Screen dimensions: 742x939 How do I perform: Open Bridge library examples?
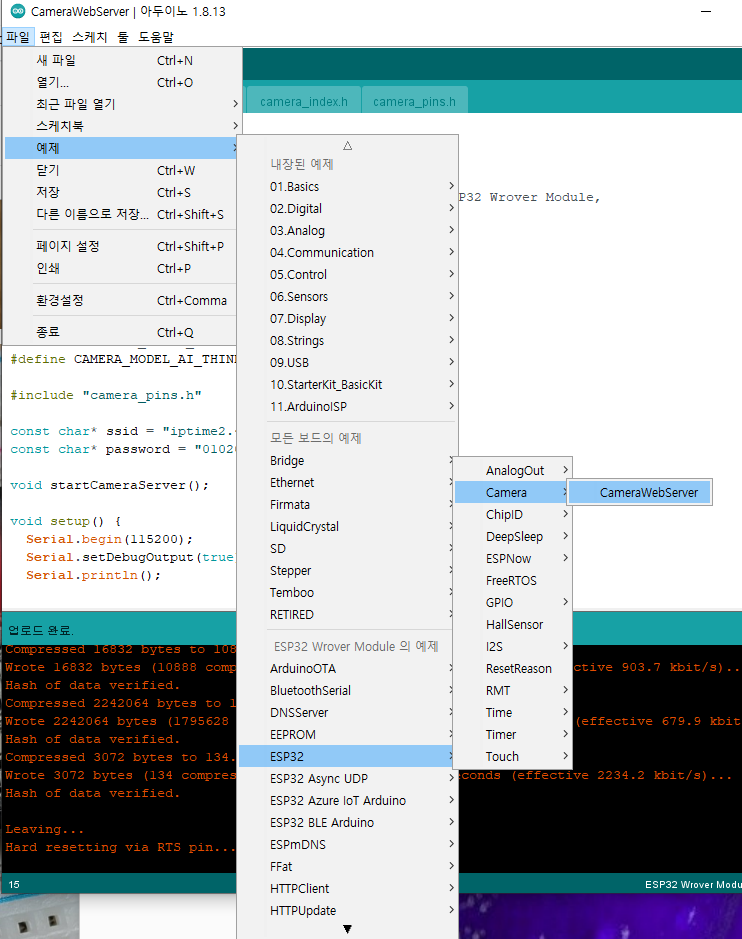click(x=347, y=461)
